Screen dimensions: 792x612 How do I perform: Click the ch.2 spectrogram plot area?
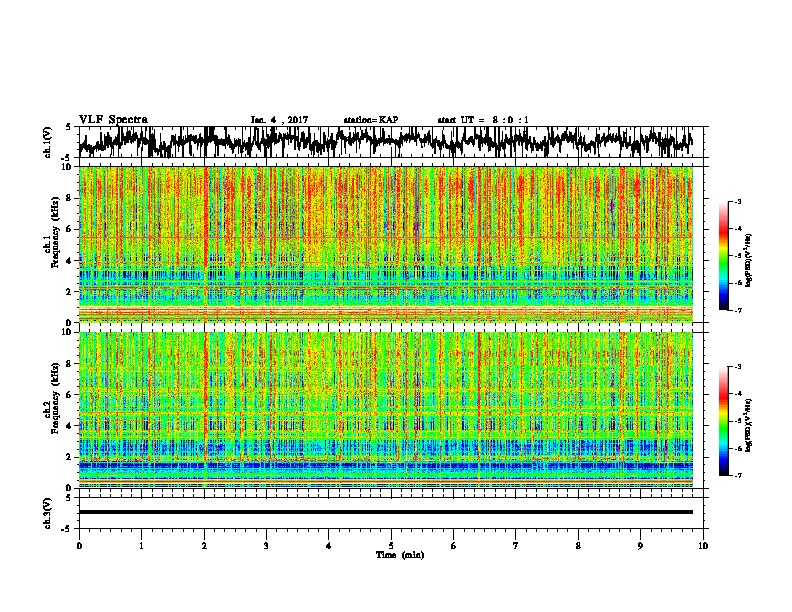pyautogui.click(x=386, y=410)
